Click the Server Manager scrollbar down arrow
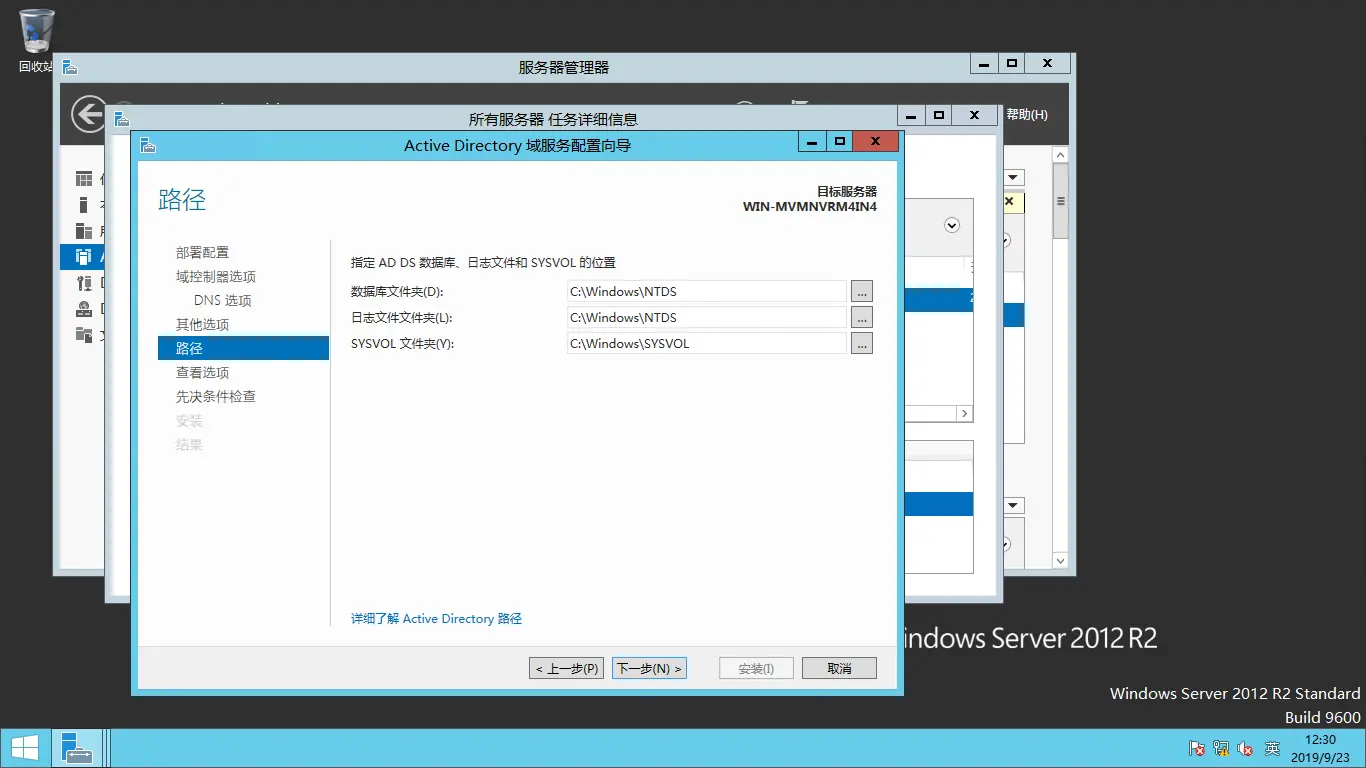Viewport: 1366px width, 768px height. click(x=1060, y=559)
